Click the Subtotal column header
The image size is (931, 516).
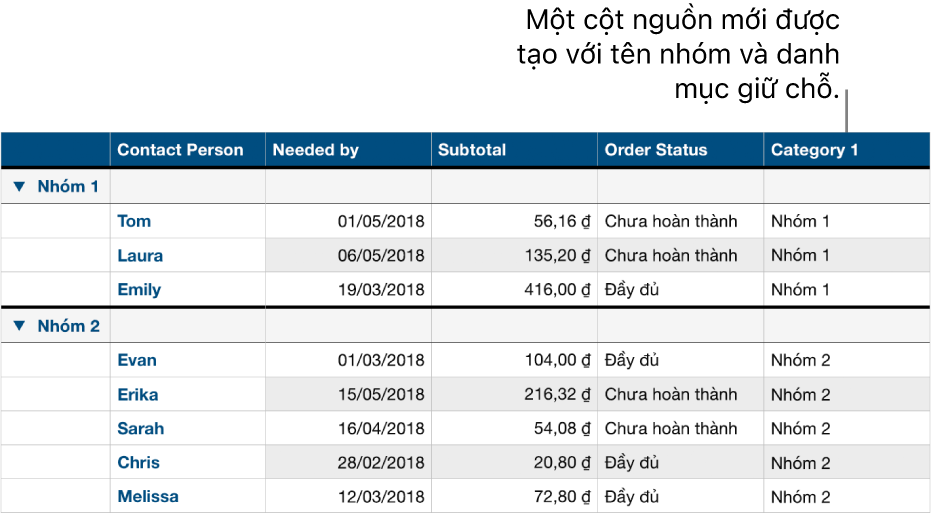471,150
